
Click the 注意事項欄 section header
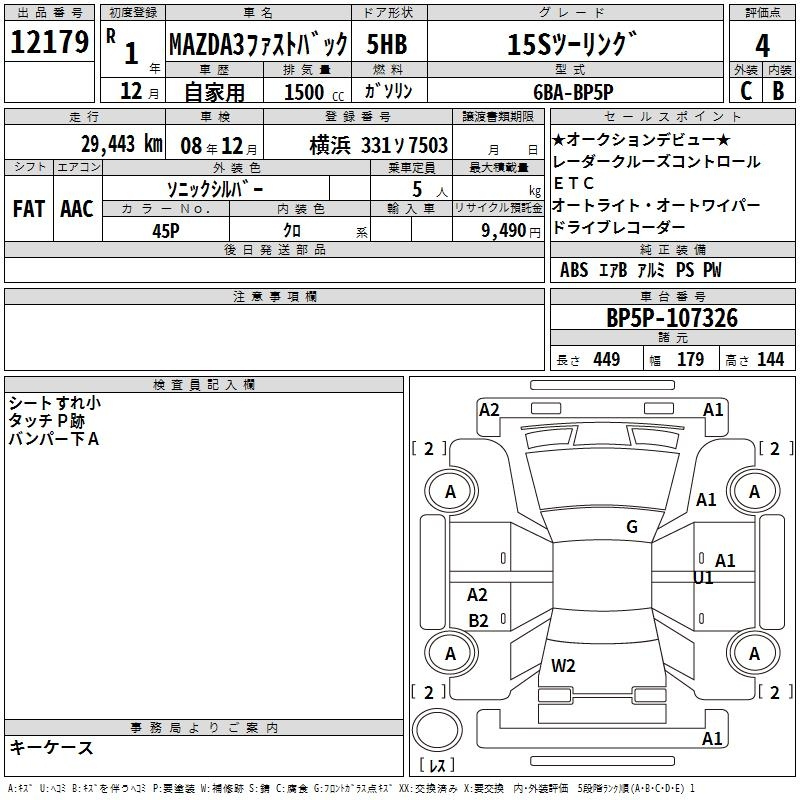274,296
